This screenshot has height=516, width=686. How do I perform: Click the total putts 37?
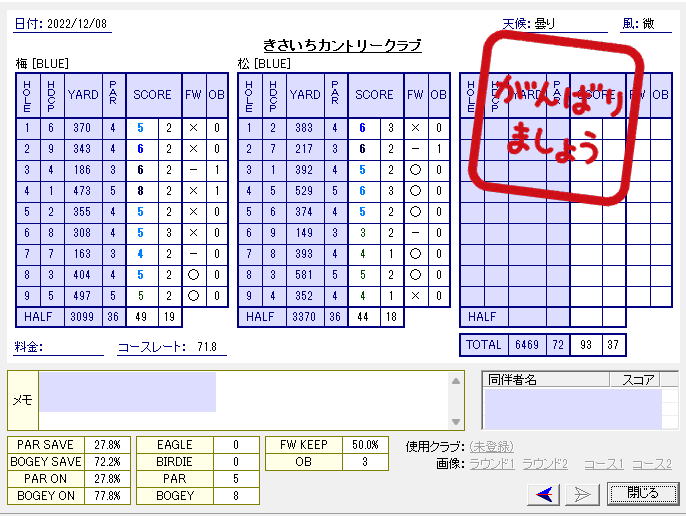[613, 345]
